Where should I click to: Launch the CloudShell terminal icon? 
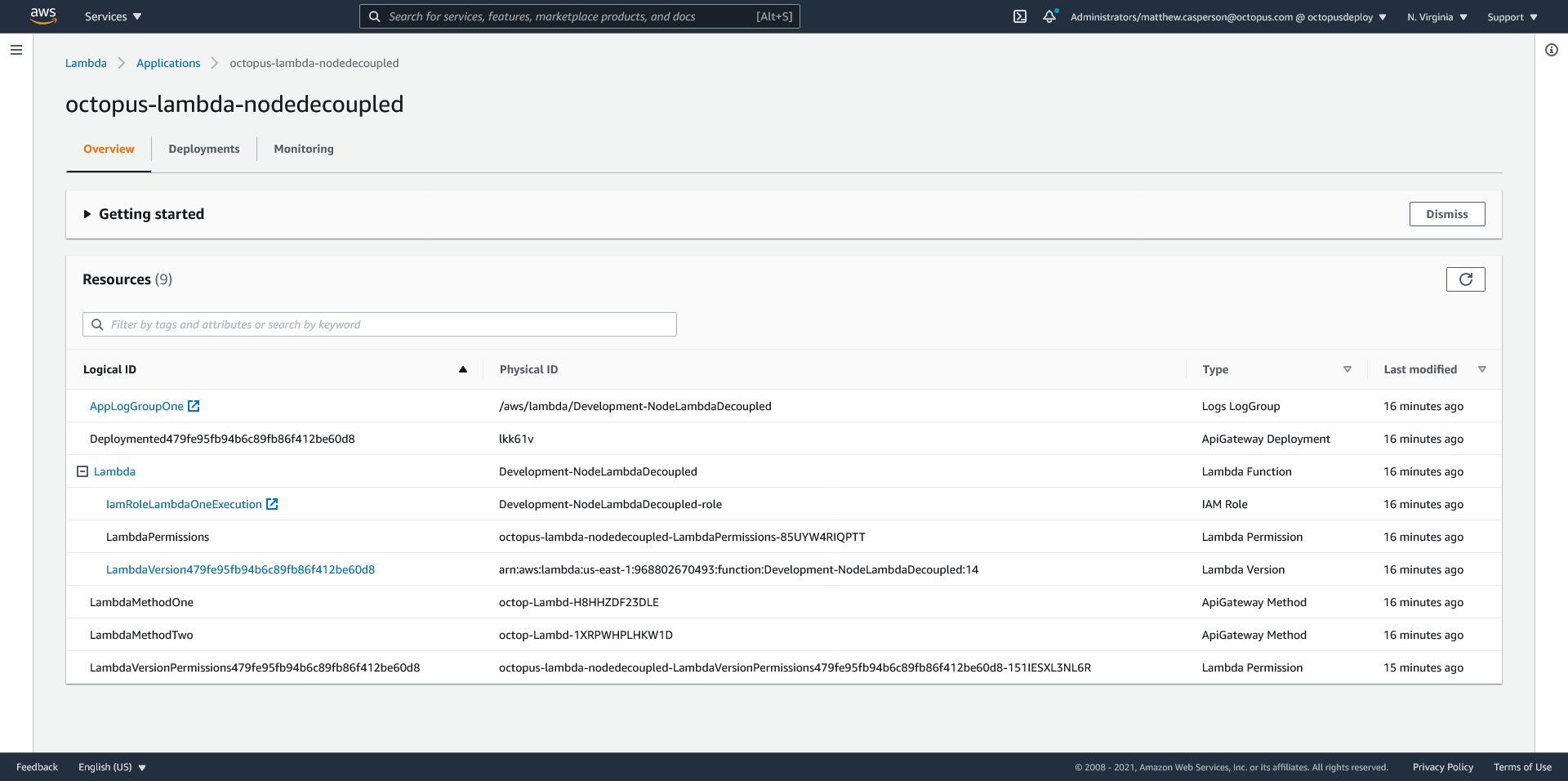point(1019,16)
